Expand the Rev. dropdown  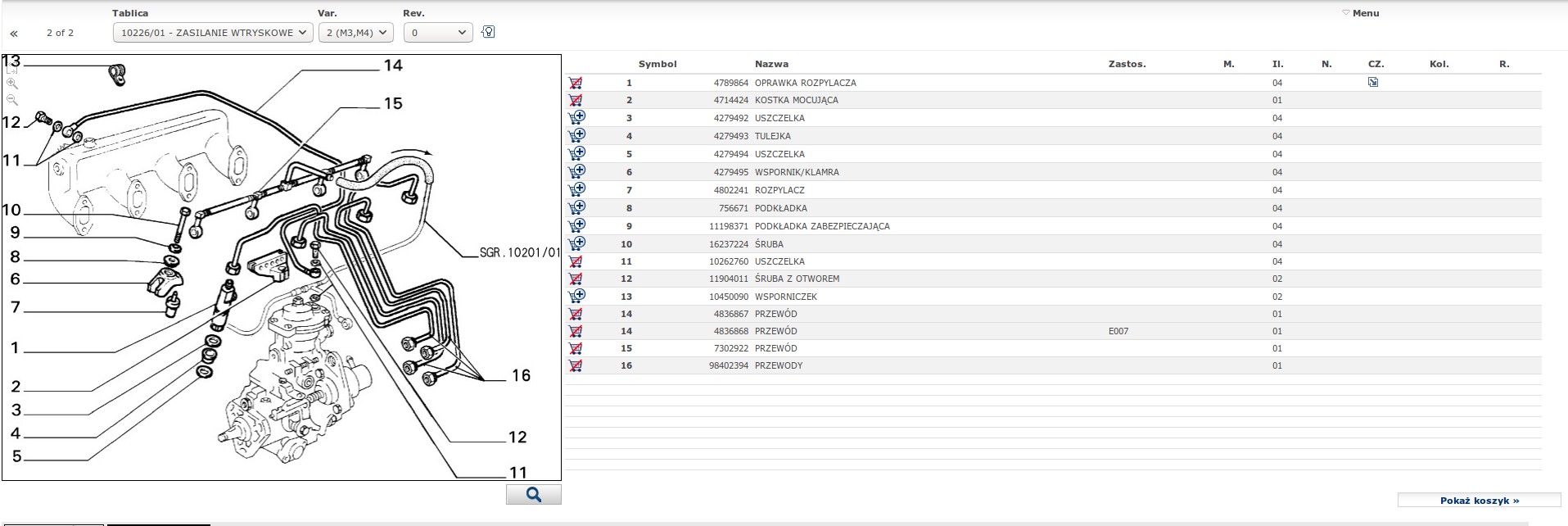point(438,33)
